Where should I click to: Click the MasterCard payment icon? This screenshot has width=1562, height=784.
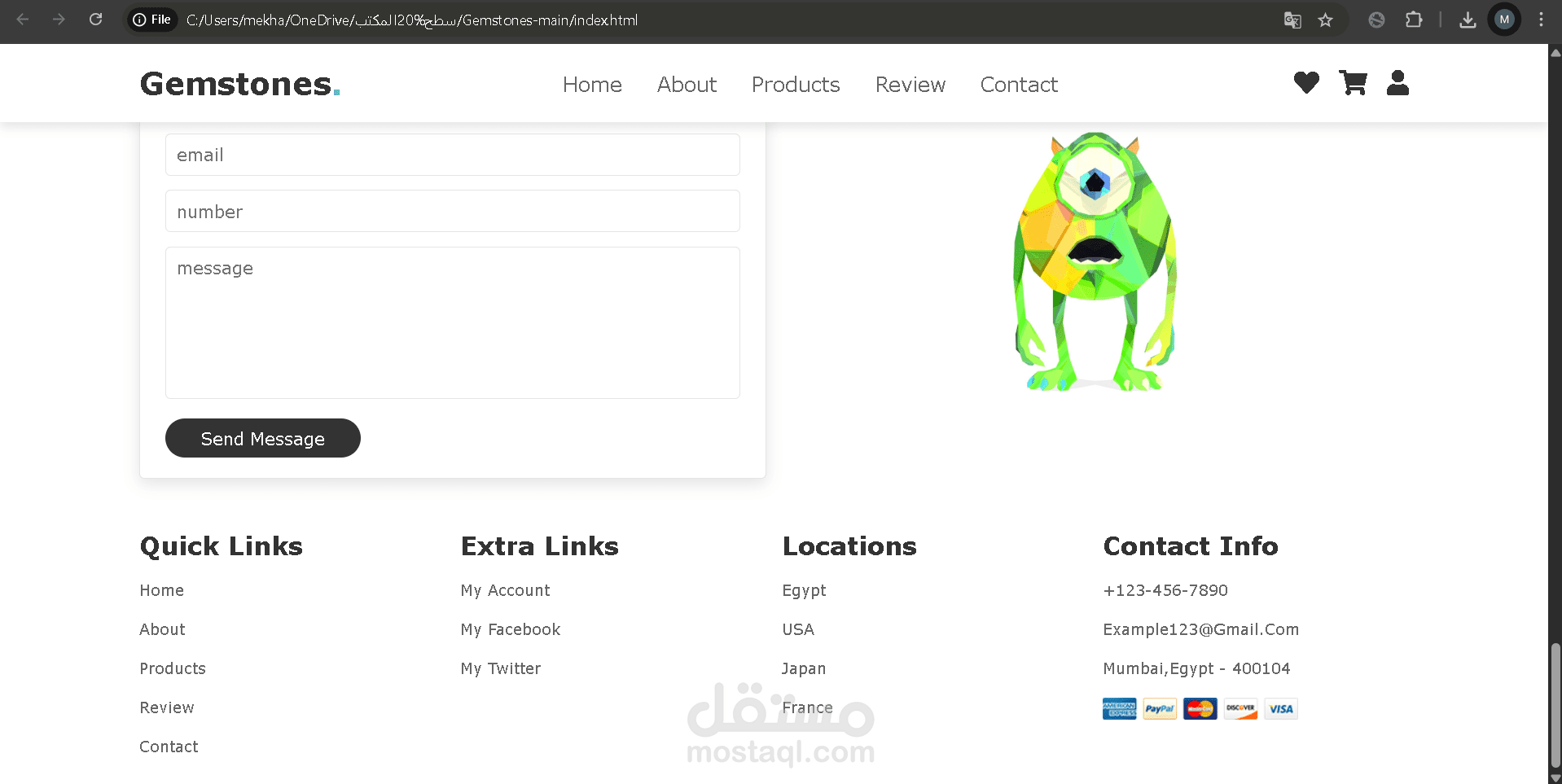(1200, 708)
